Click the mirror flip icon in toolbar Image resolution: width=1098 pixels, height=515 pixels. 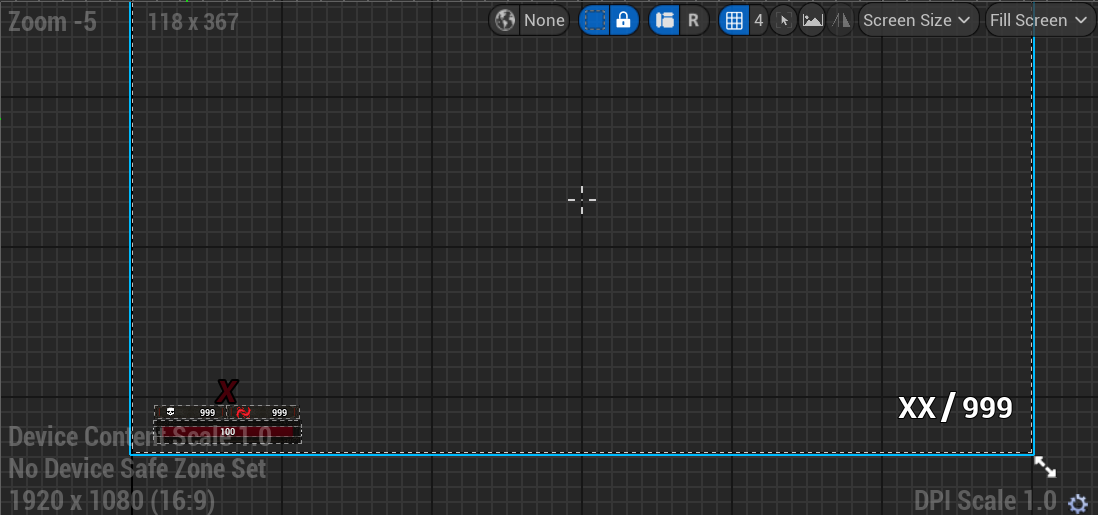pyautogui.click(x=841, y=20)
